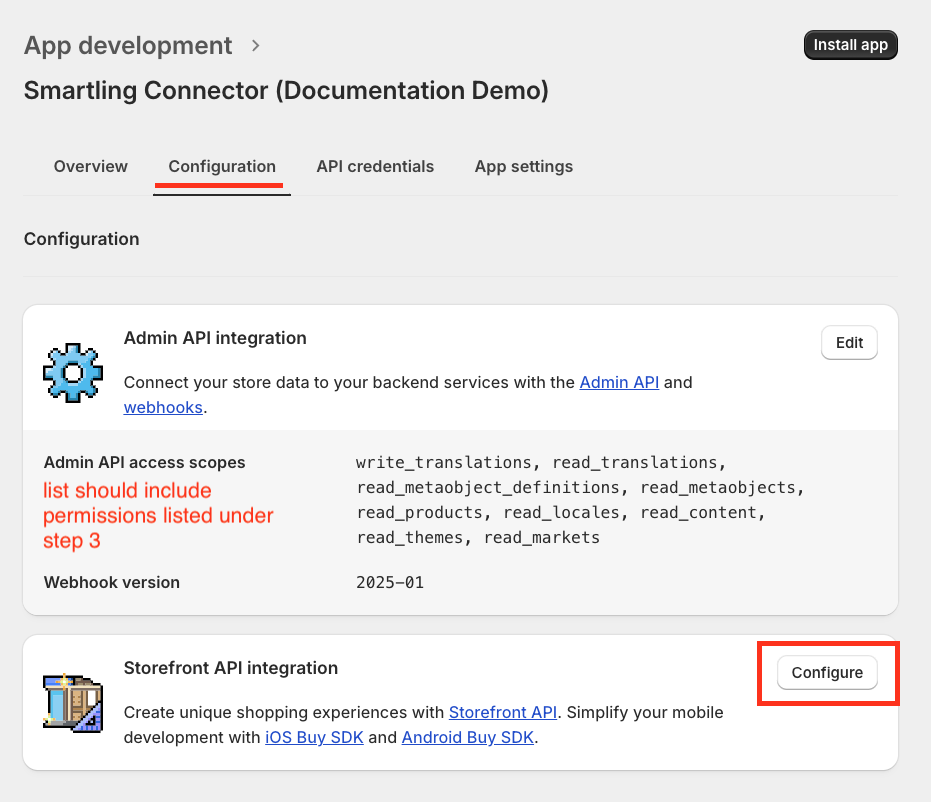Click the Admin API integration gear icon
Screen dimensions: 931x802
(73, 373)
